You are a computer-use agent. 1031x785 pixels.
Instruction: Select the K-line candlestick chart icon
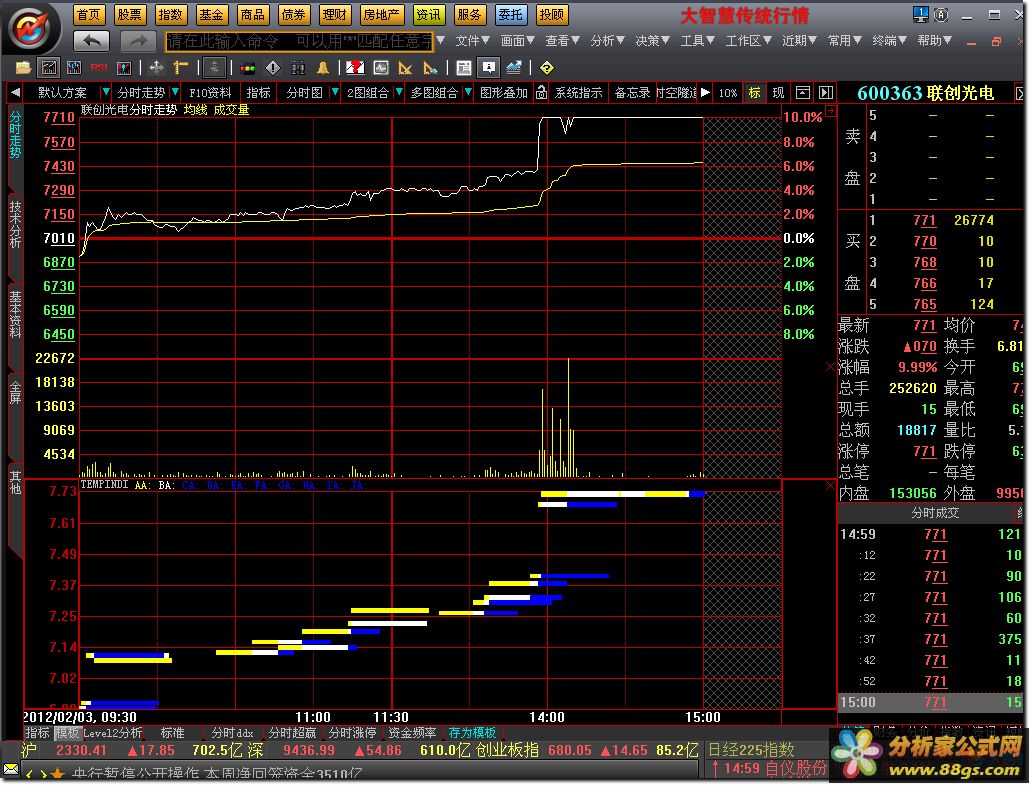74,68
